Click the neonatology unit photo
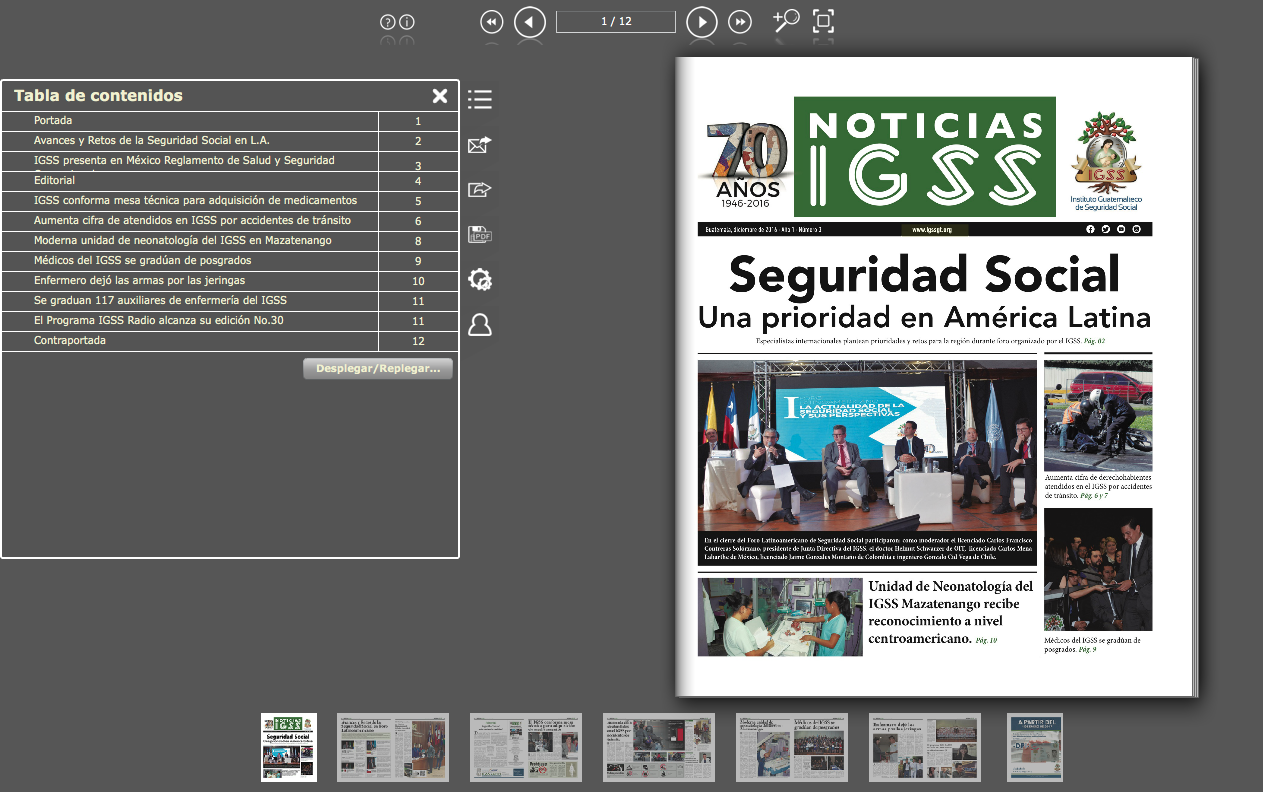The height and width of the screenshot is (792, 1263). click(x=780, y=616)
